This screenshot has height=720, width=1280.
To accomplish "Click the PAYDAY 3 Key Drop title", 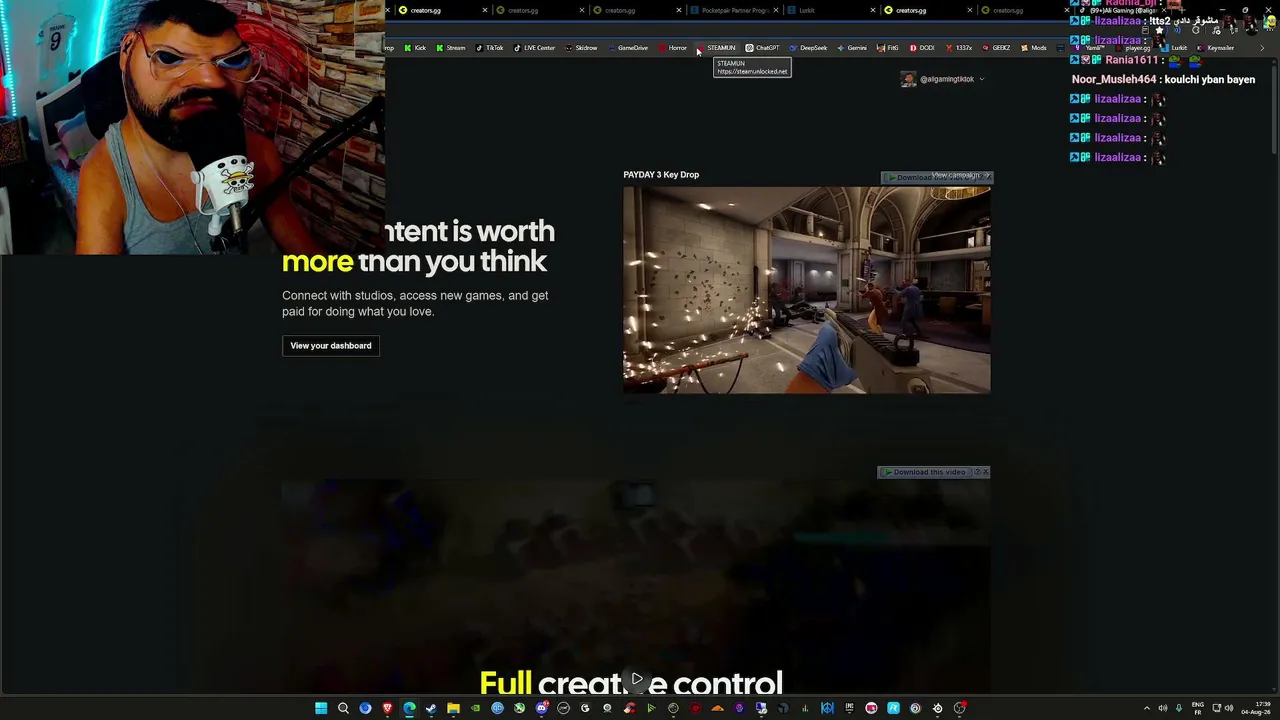I will pos(661,175).
